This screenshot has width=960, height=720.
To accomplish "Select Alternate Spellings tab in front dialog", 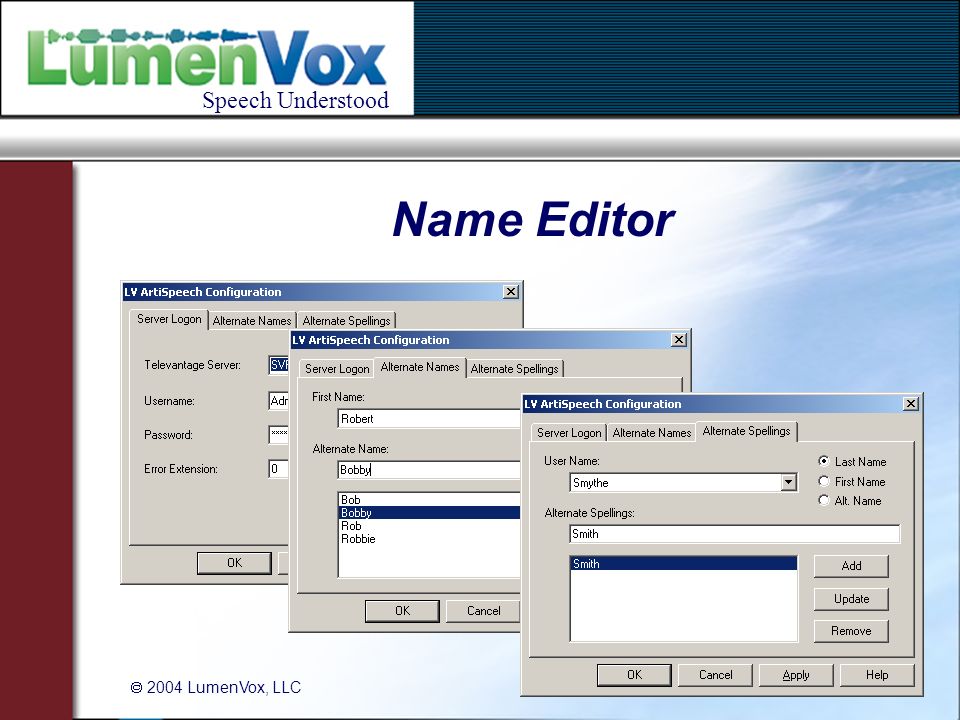I will click(x=746, y=431).
